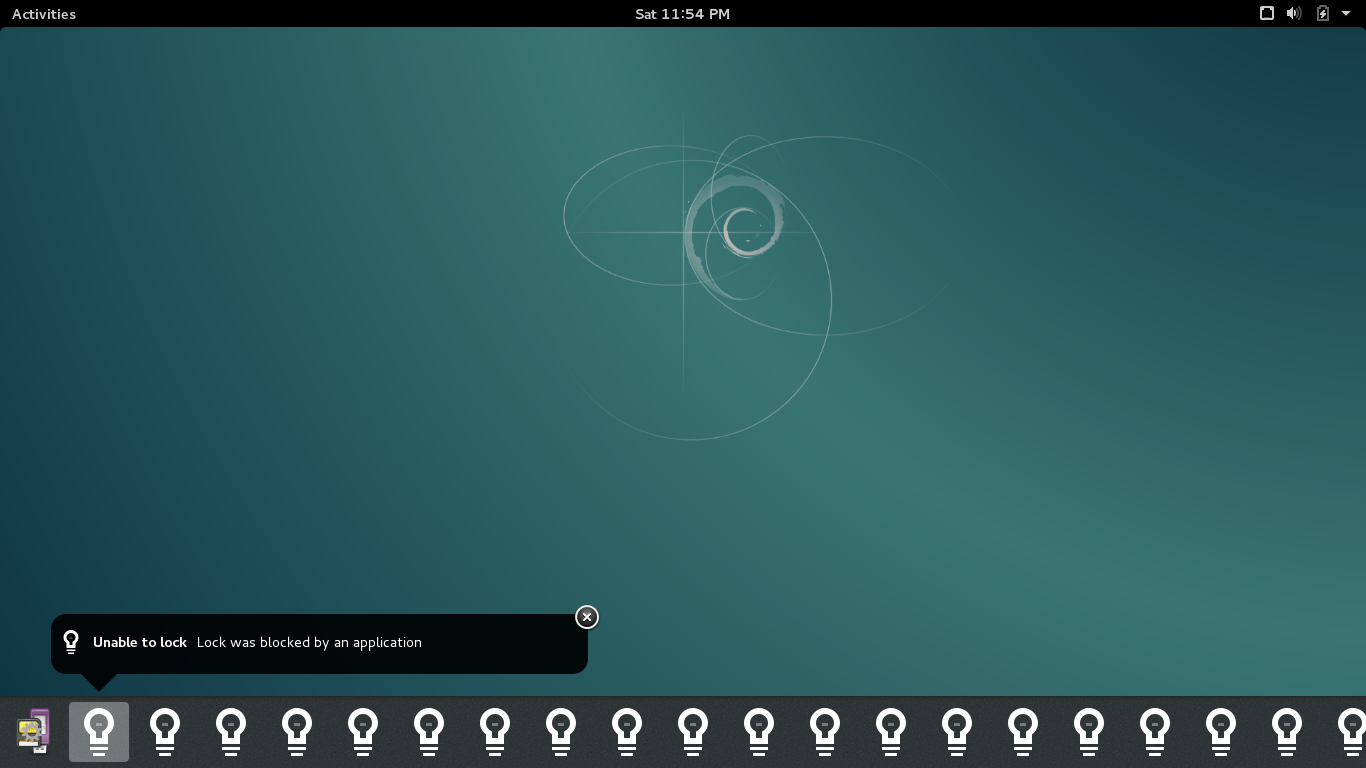
Task: Click the 'Unable to lock' notification title
Action: tap(140, 642)
